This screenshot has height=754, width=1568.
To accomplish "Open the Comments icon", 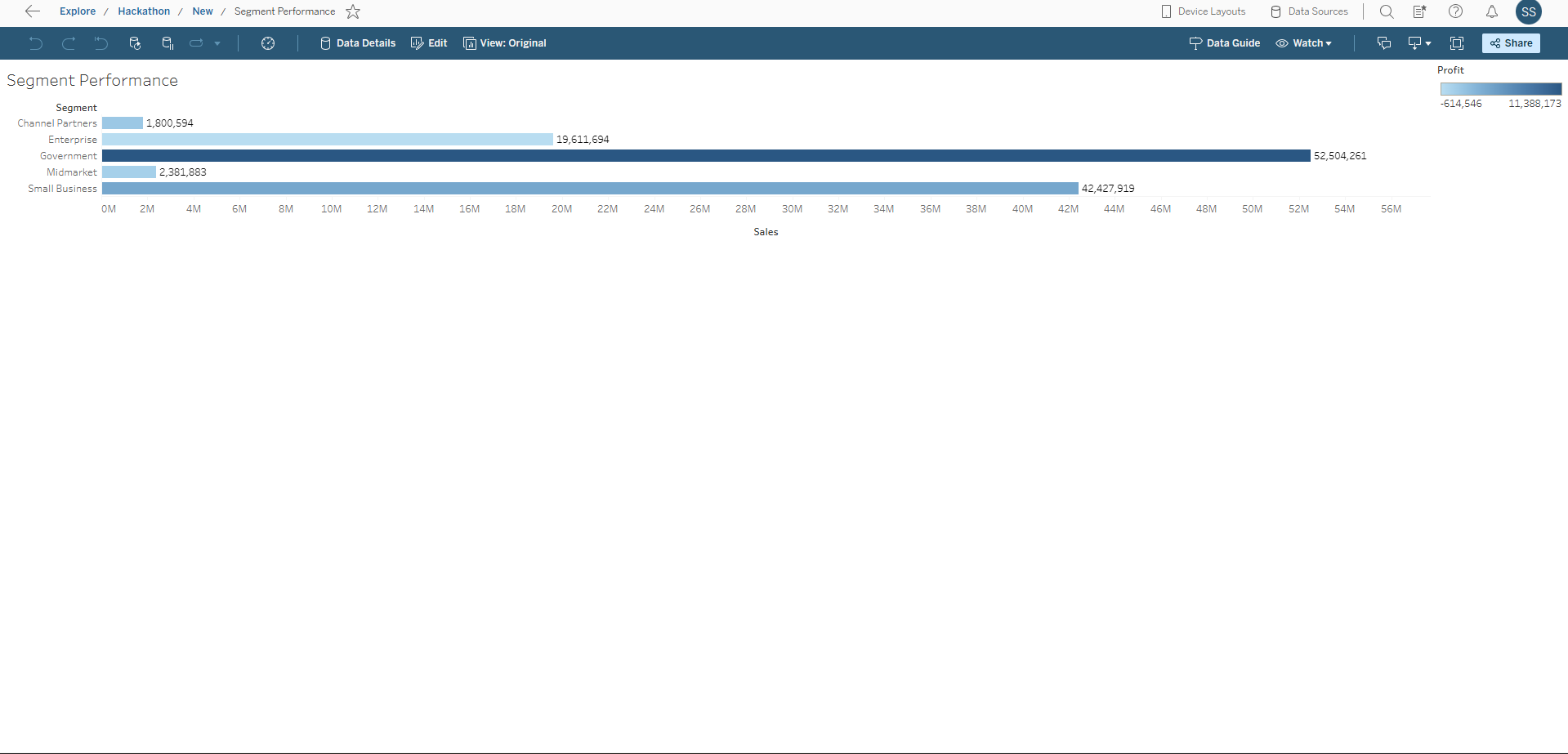I will coord(1384,43).
